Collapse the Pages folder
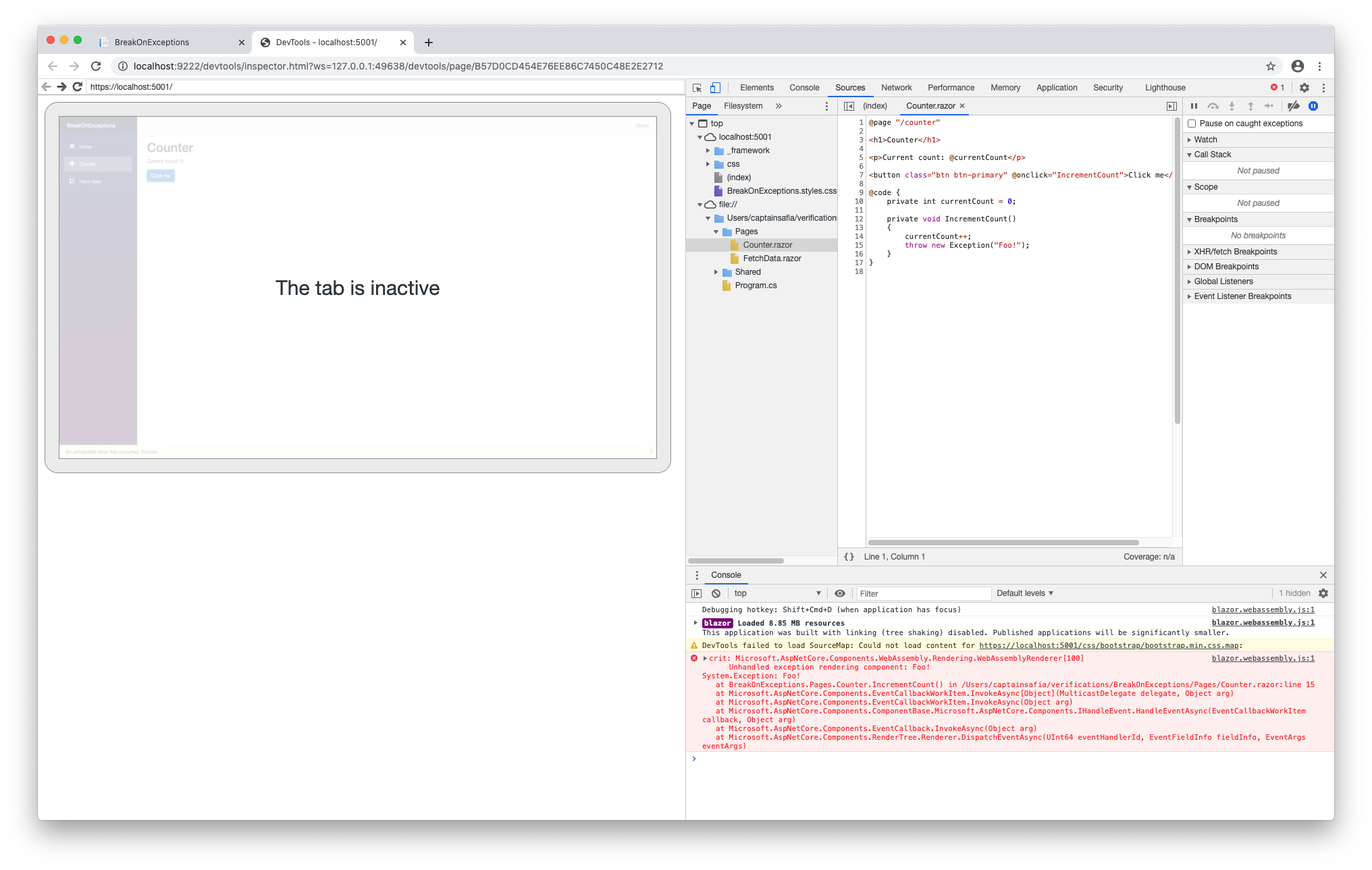This screenshot has width=1372, height=870. click(716, 231)
